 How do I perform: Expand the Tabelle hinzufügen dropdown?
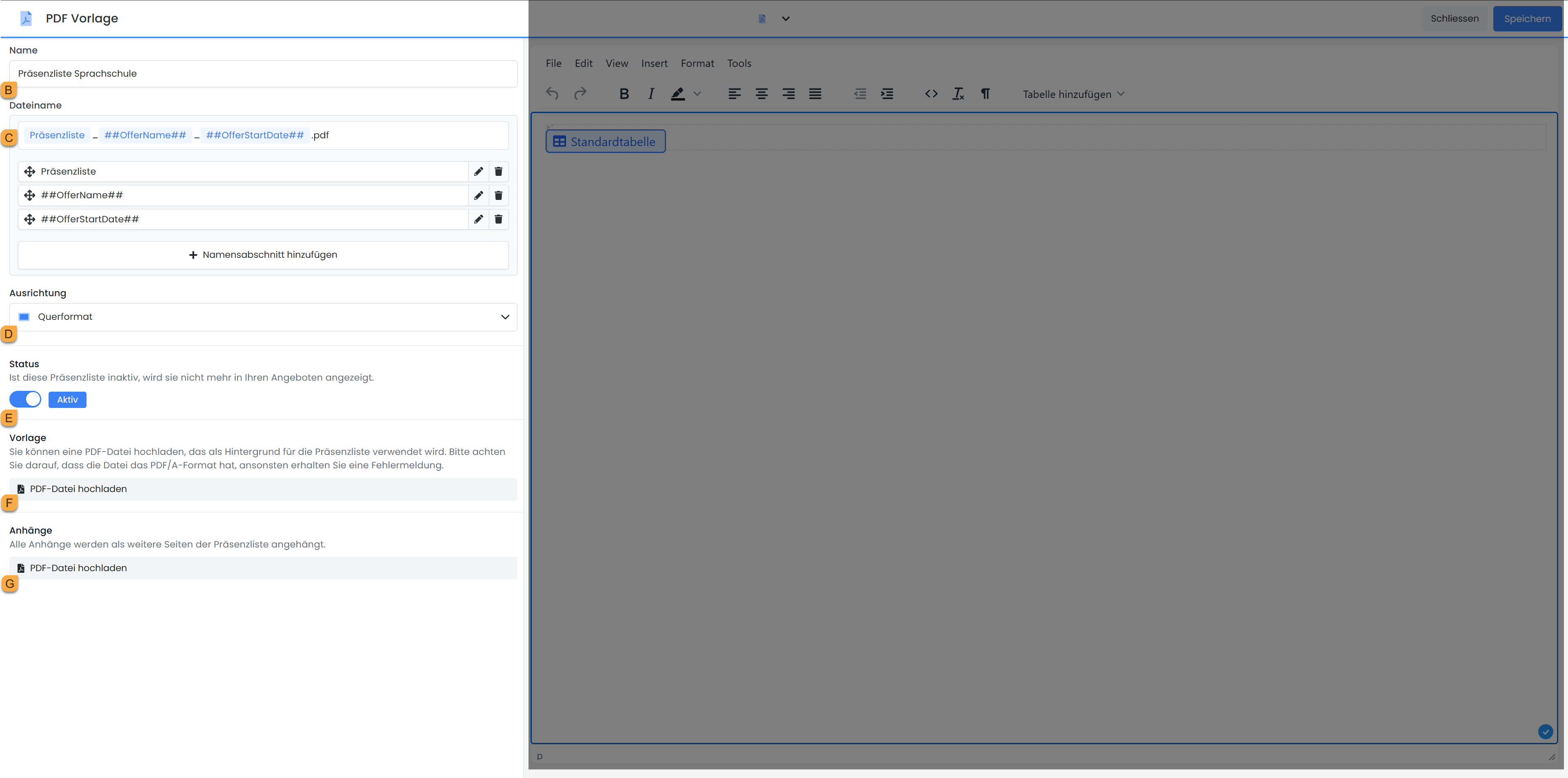point(1073,94)
